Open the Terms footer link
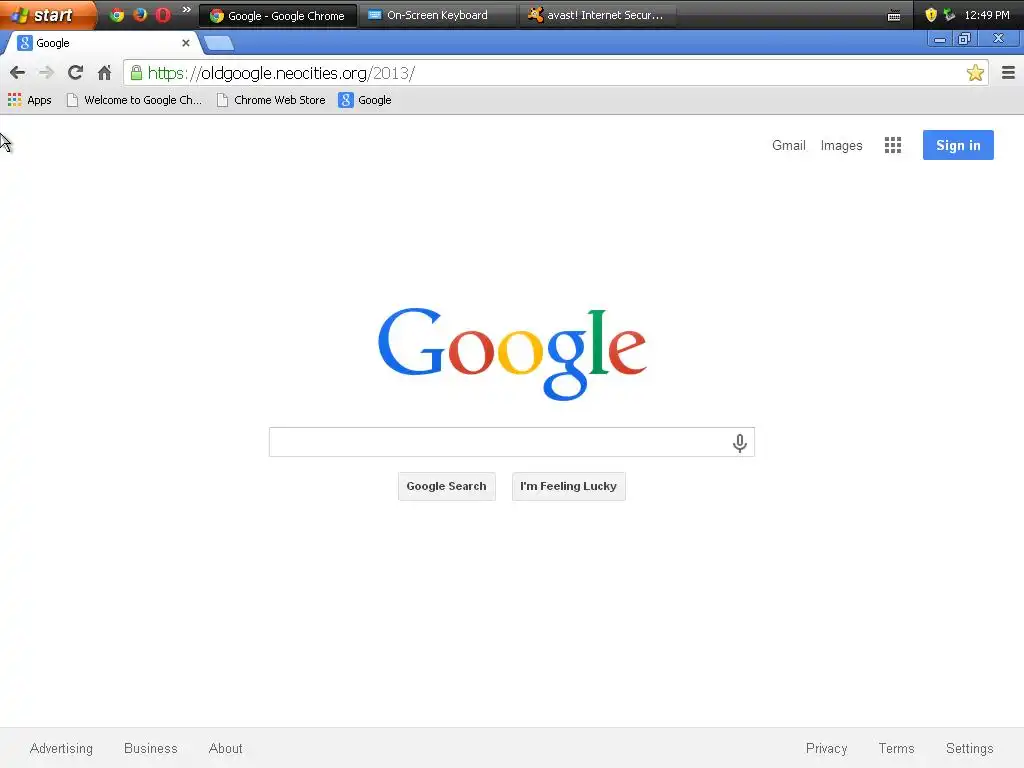Screen dimensions: 1024x768 click(x=896, y=748)
